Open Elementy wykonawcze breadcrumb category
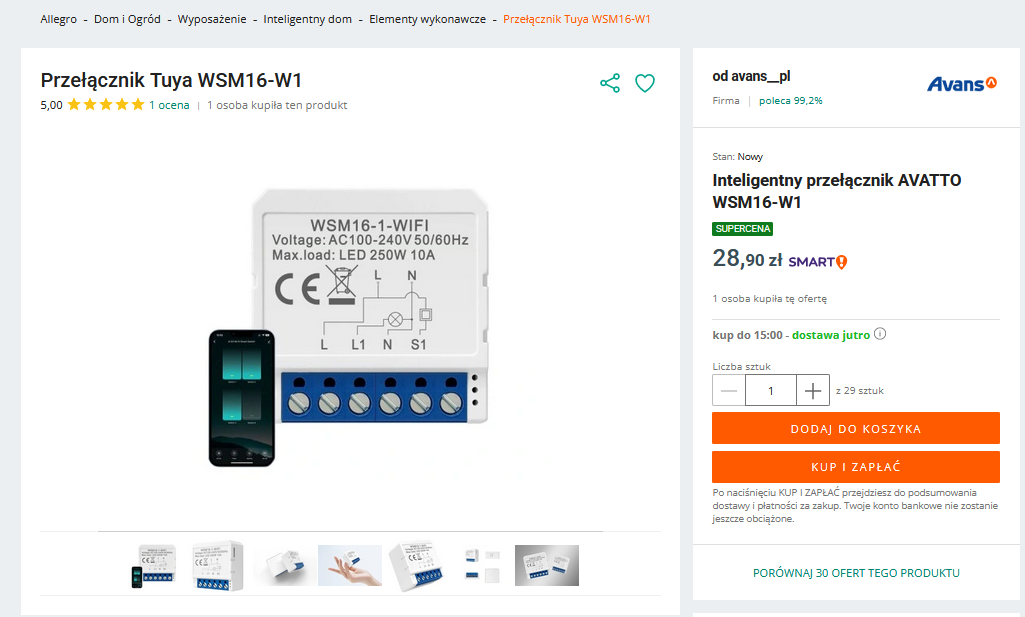1025x617 pixels. 427,20
